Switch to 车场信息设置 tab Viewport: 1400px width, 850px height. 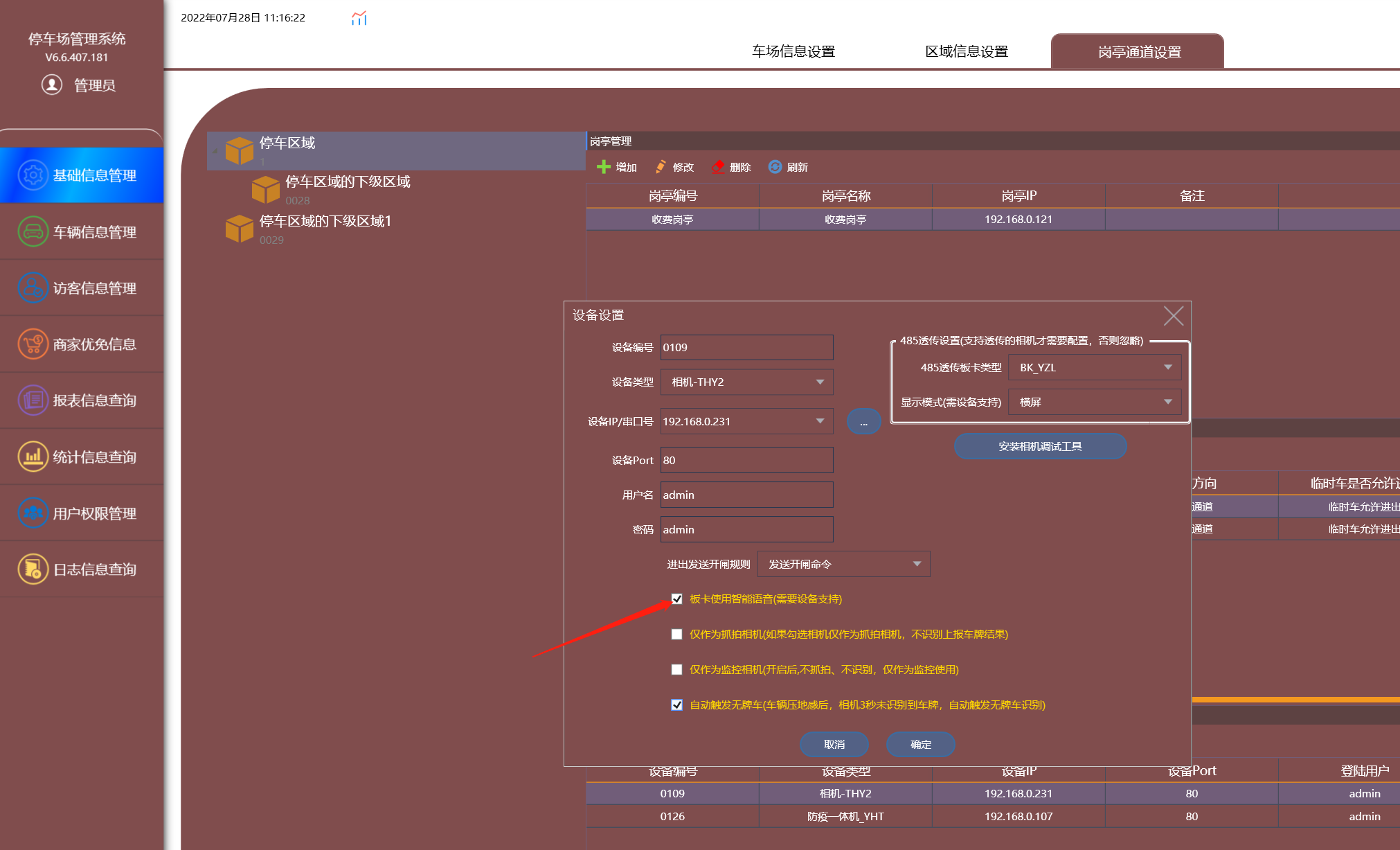pos(793,52)
